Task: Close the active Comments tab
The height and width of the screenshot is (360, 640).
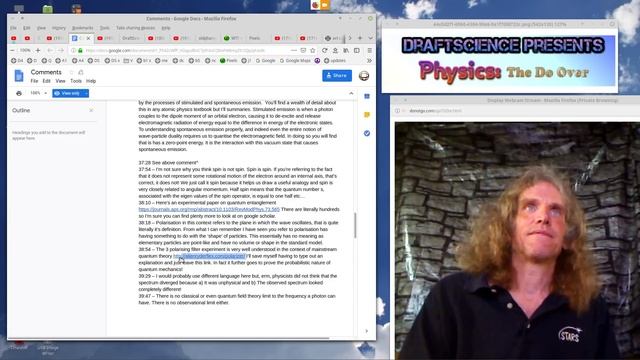Action: [88, 38]
